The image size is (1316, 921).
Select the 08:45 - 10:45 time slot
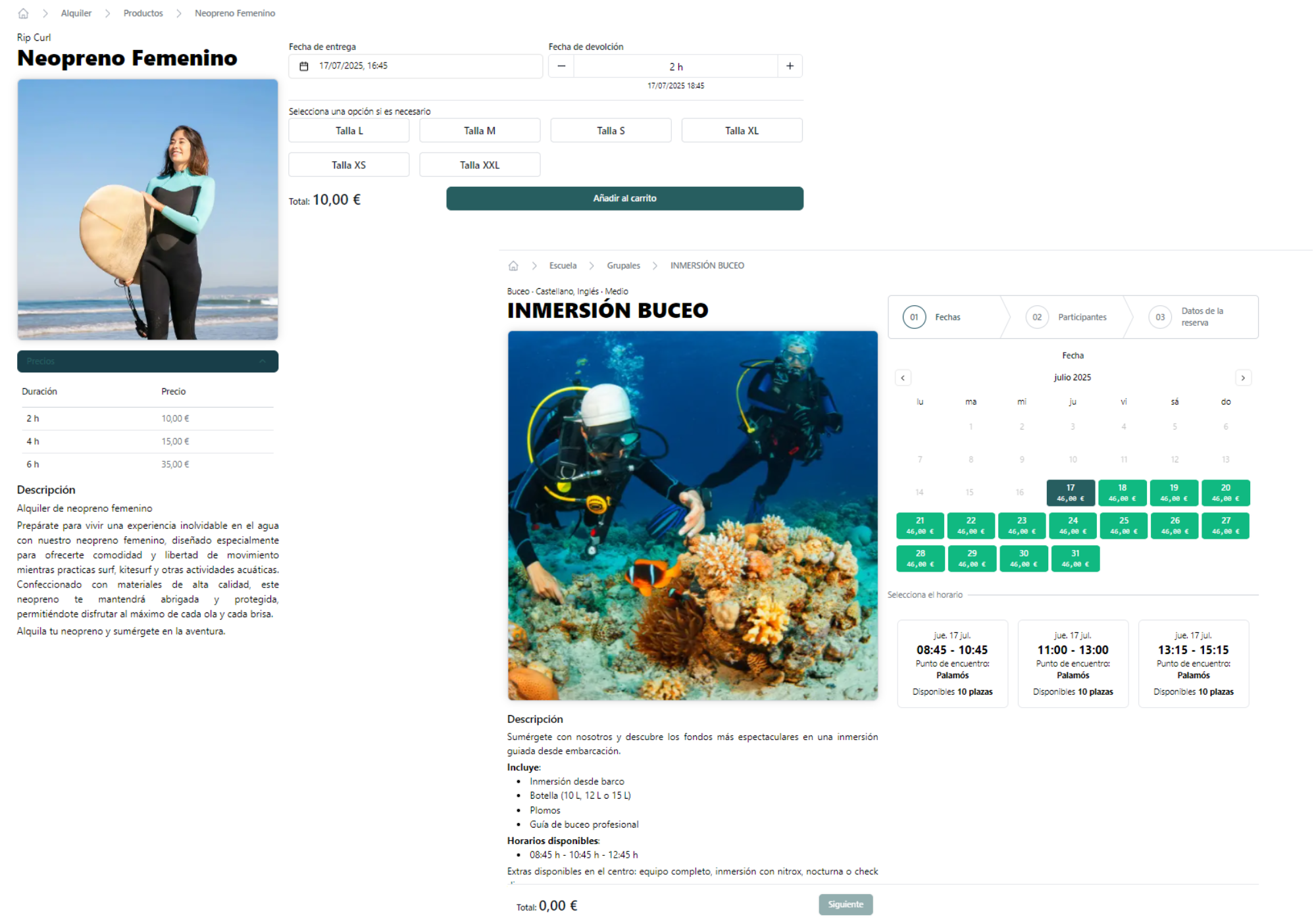pyautogui.click(x=952, y=663)
